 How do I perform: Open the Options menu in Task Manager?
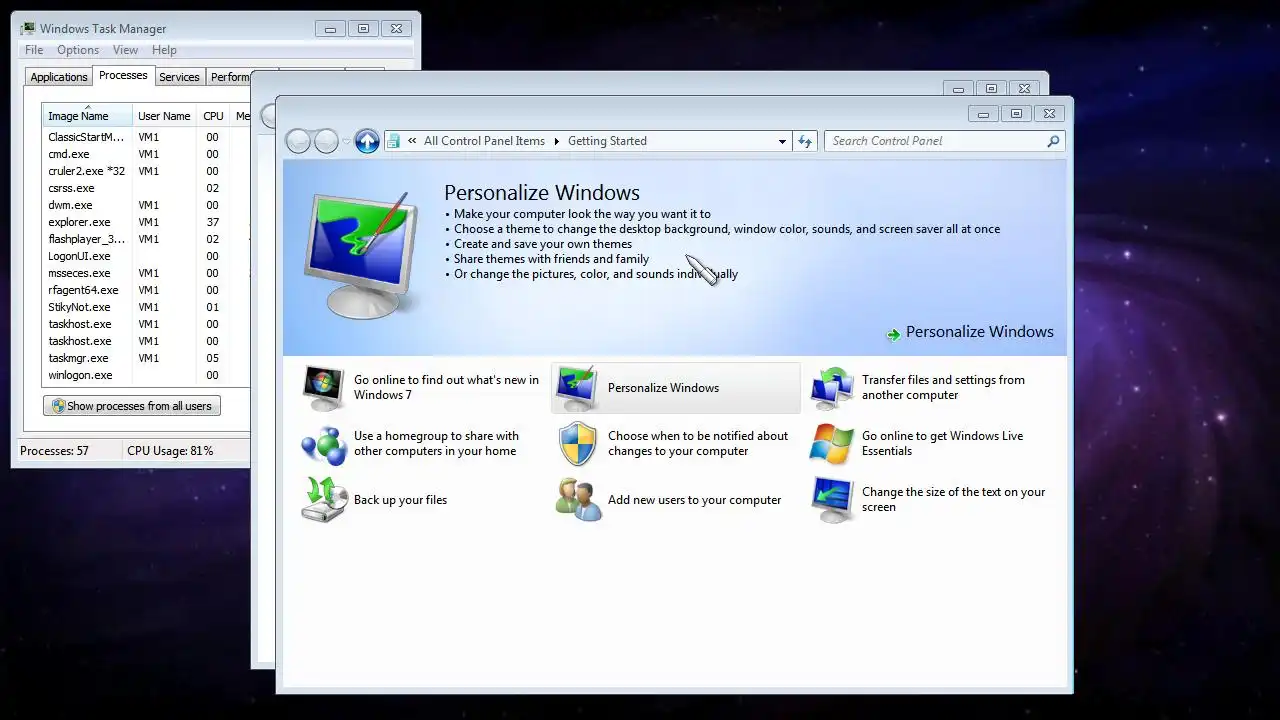tap(78, 50)
